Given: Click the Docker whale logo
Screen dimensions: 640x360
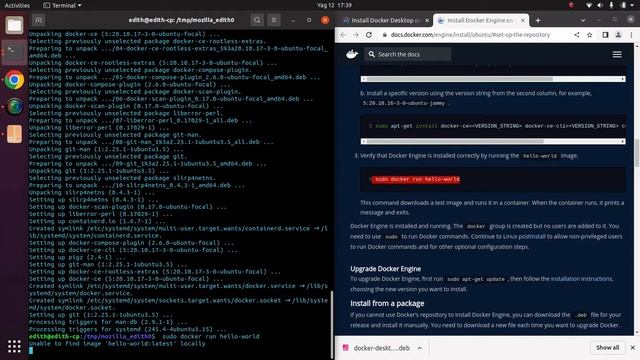Looking at the screenshot, I should click(x=352, y=54).
